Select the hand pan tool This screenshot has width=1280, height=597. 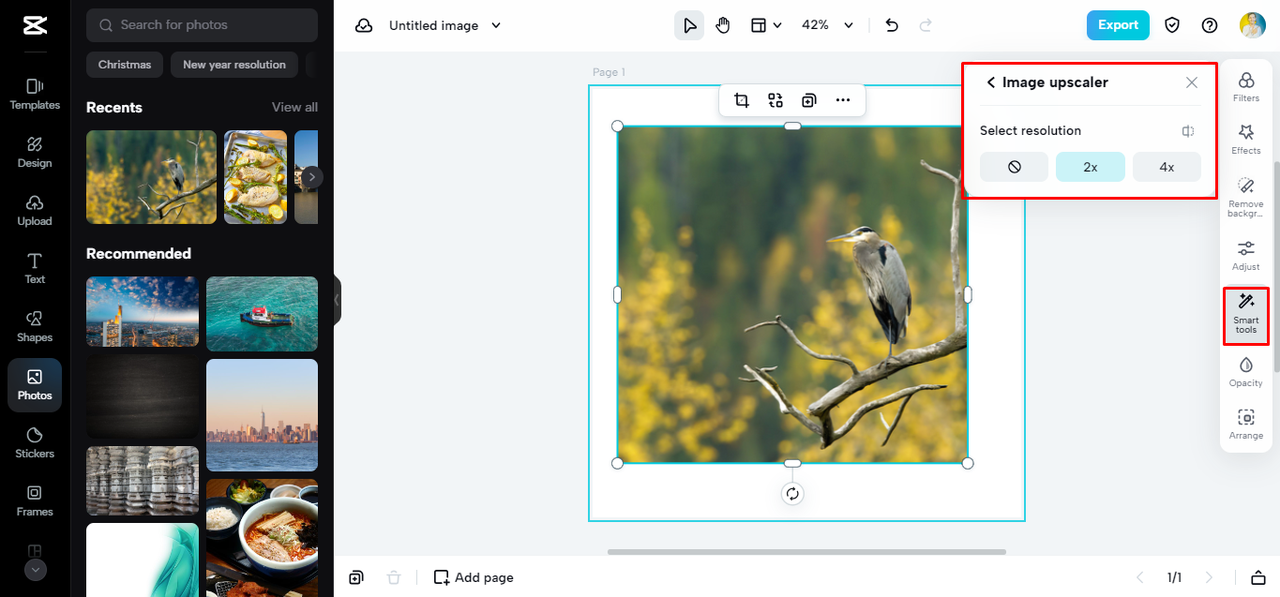(723, 26)
